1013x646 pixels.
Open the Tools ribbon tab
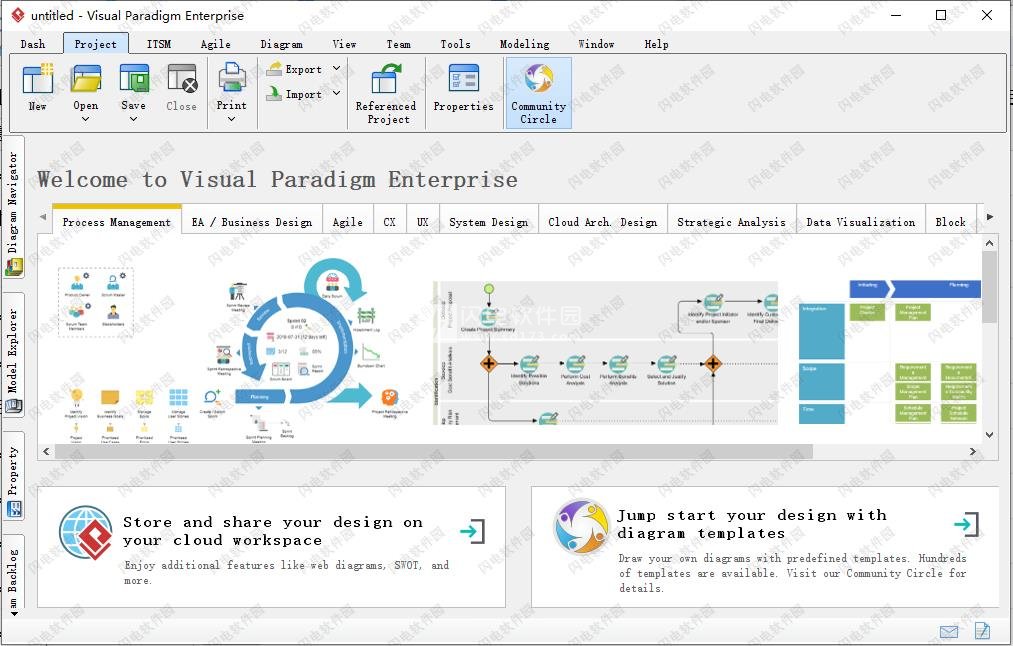pos(455,44)
